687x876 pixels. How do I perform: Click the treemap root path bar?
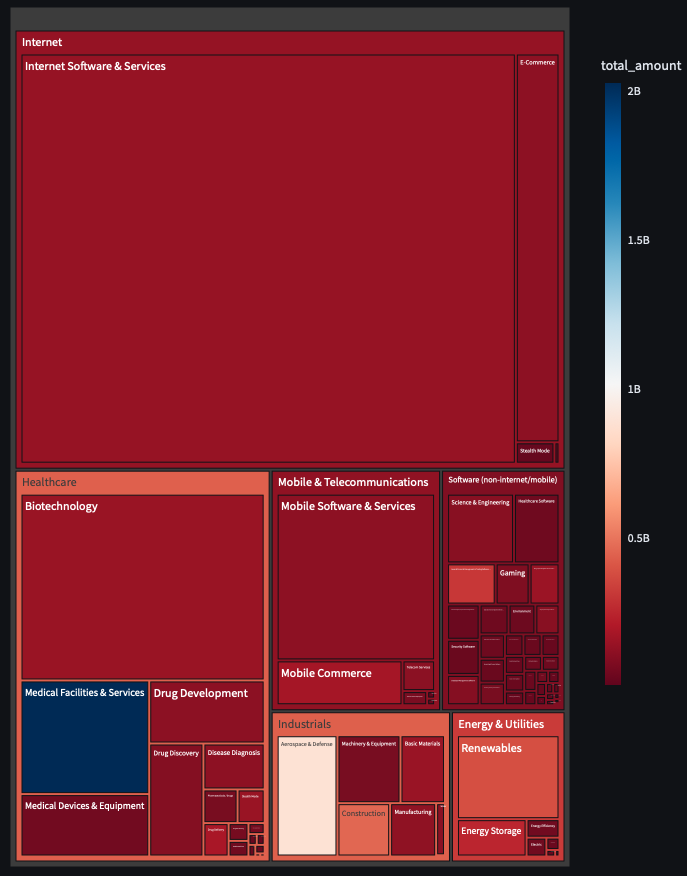(x=290, y=19)
